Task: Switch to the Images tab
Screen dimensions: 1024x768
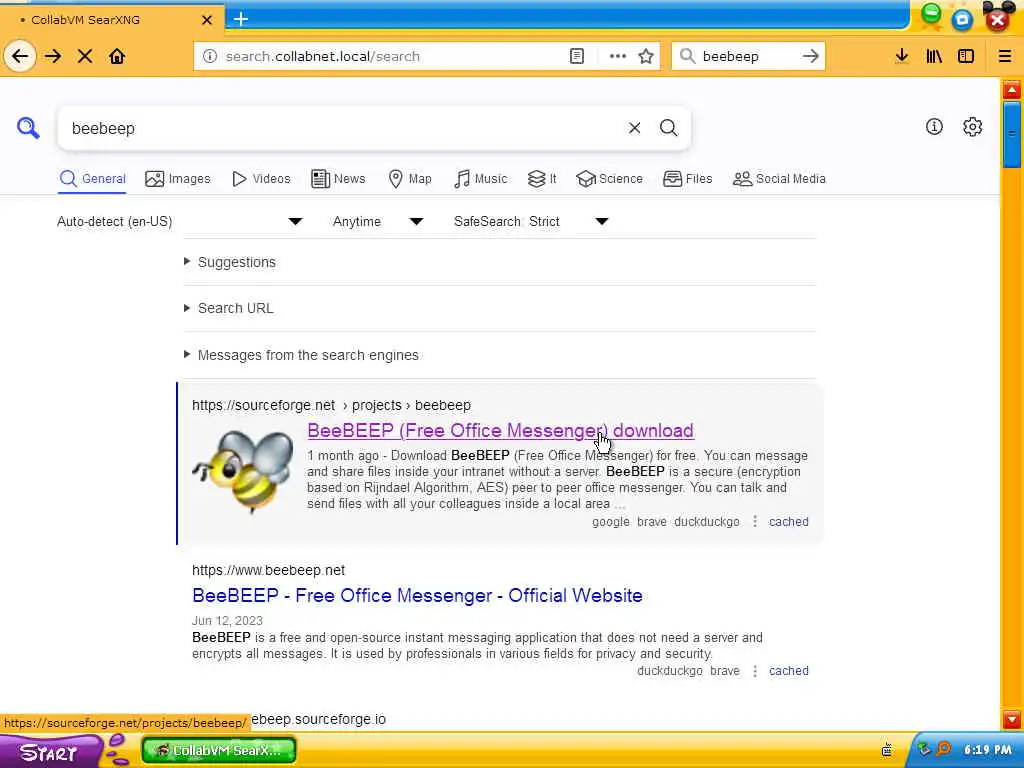Action: pyautogui.click(x=178, y=179)
